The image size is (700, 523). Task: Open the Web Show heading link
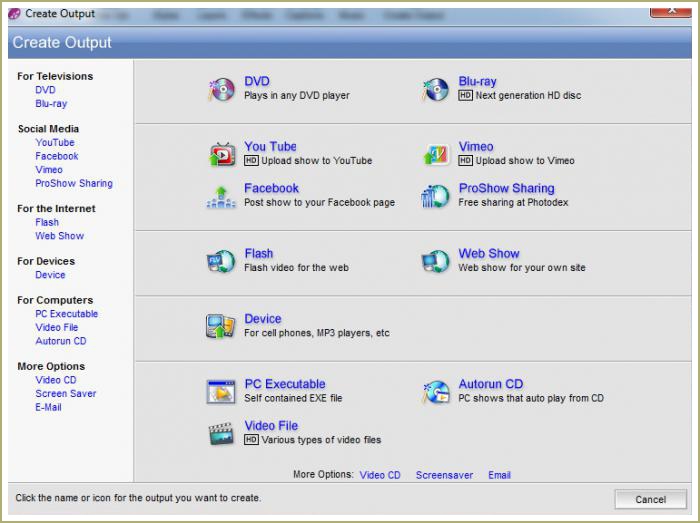click(489, 253)
